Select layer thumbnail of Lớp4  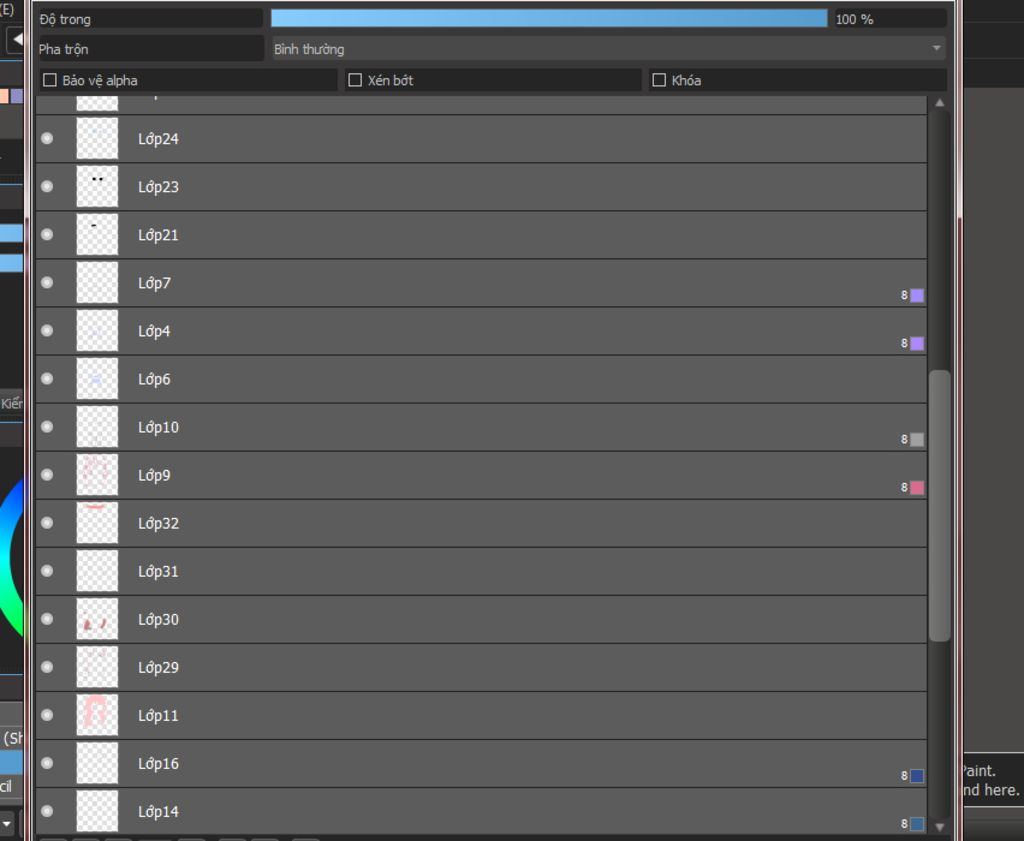[x=97, y=330]
